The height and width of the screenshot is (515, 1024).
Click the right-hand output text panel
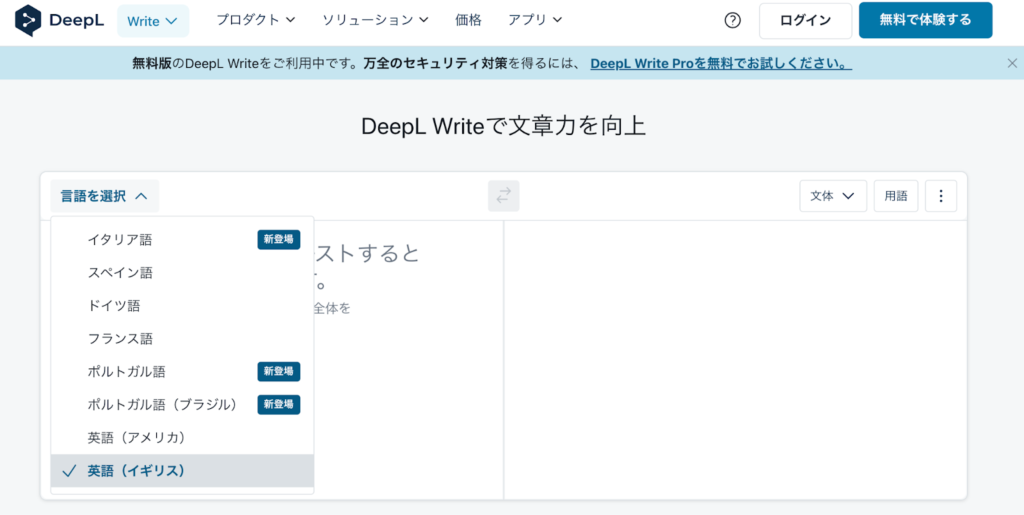pyautogui.click(x=735, y=360)
